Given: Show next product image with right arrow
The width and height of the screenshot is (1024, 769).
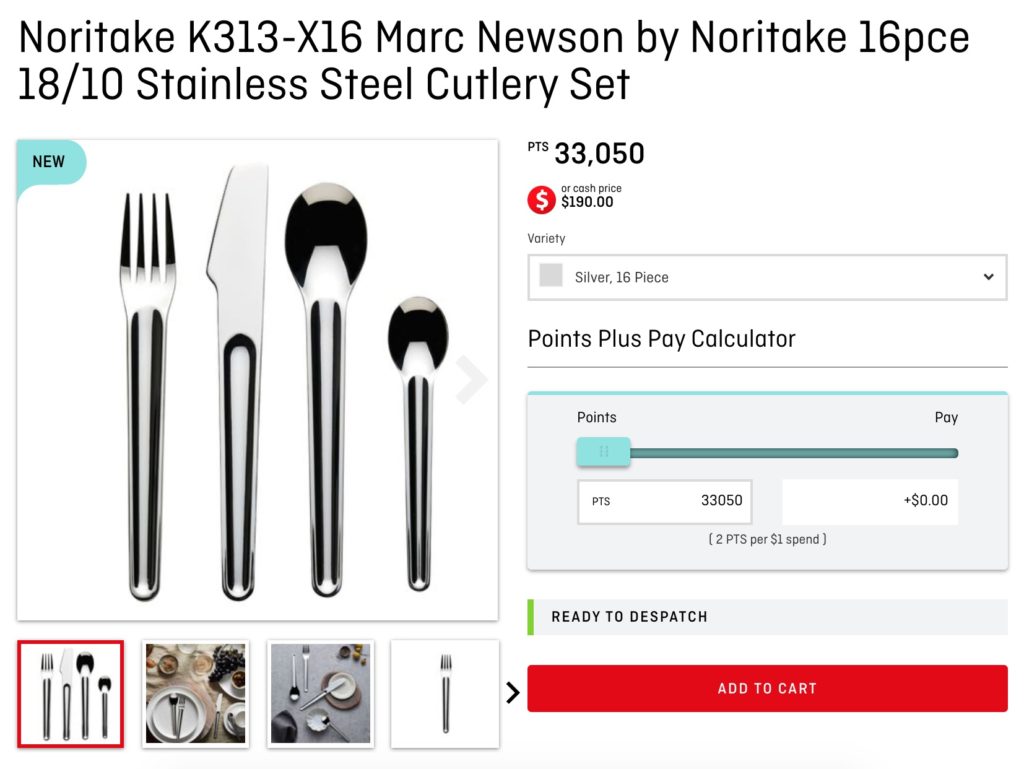Looking at the screenshot, I should [x=471, y=380].
